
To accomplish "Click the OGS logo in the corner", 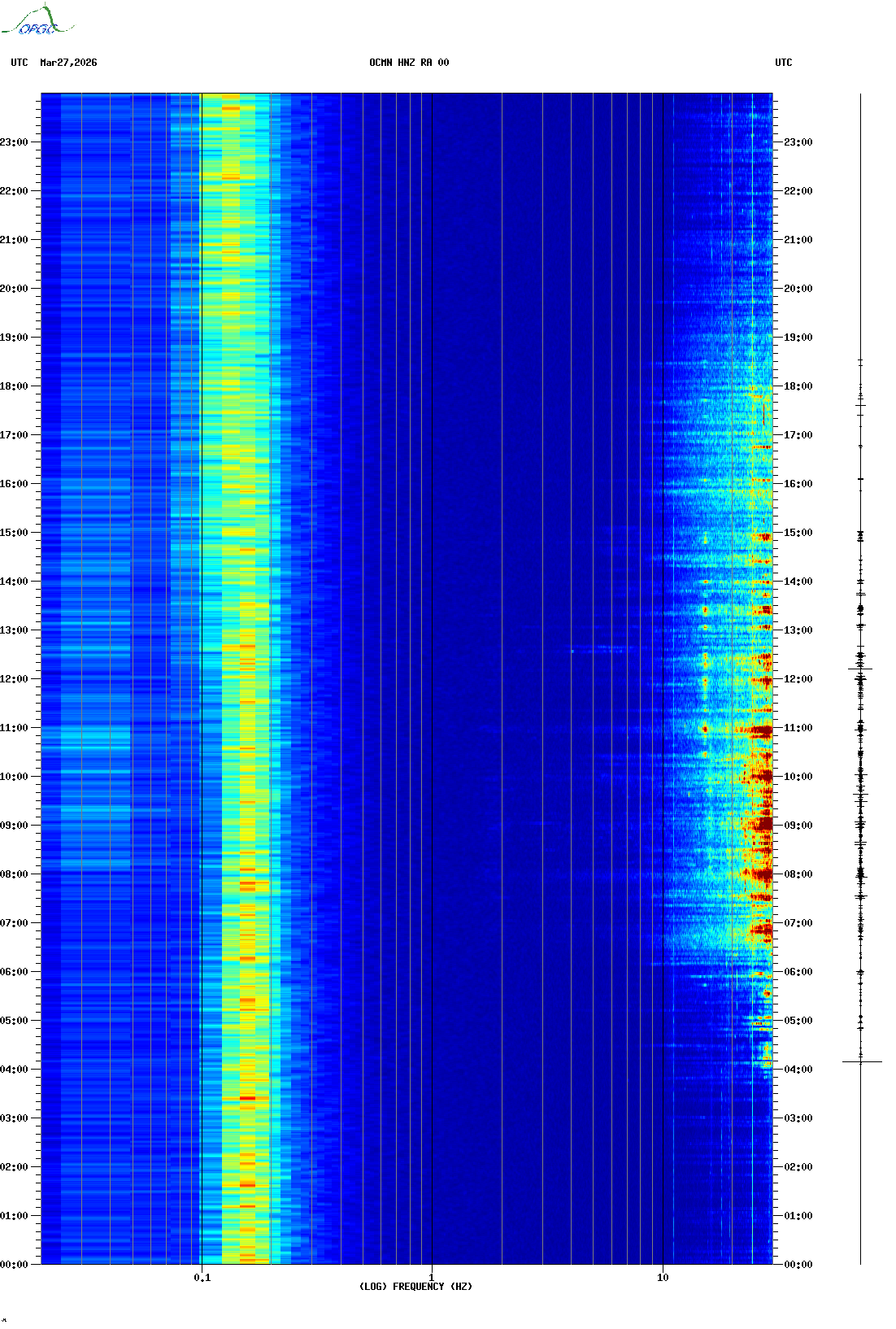I will (x=37, y=20).
